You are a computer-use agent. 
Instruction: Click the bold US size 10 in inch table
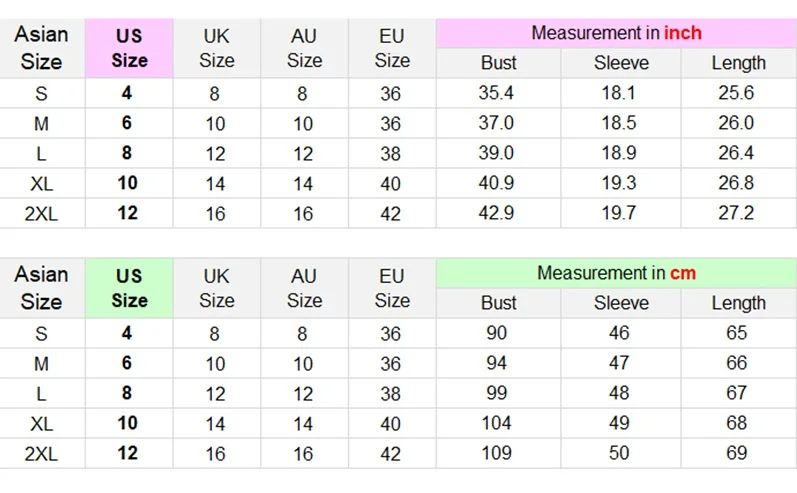pos(129,183)
